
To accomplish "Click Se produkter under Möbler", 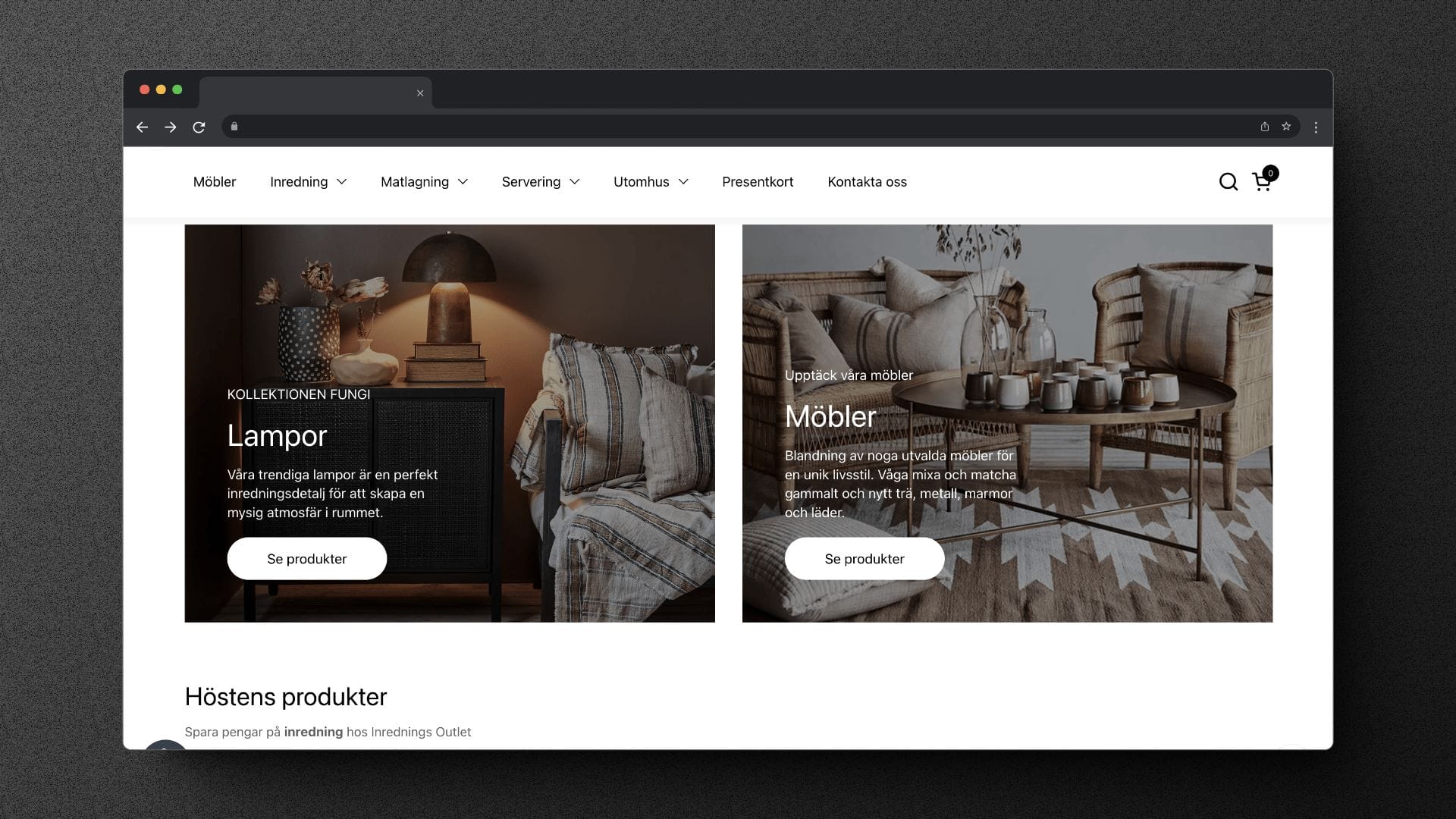I will coord(864,559).
